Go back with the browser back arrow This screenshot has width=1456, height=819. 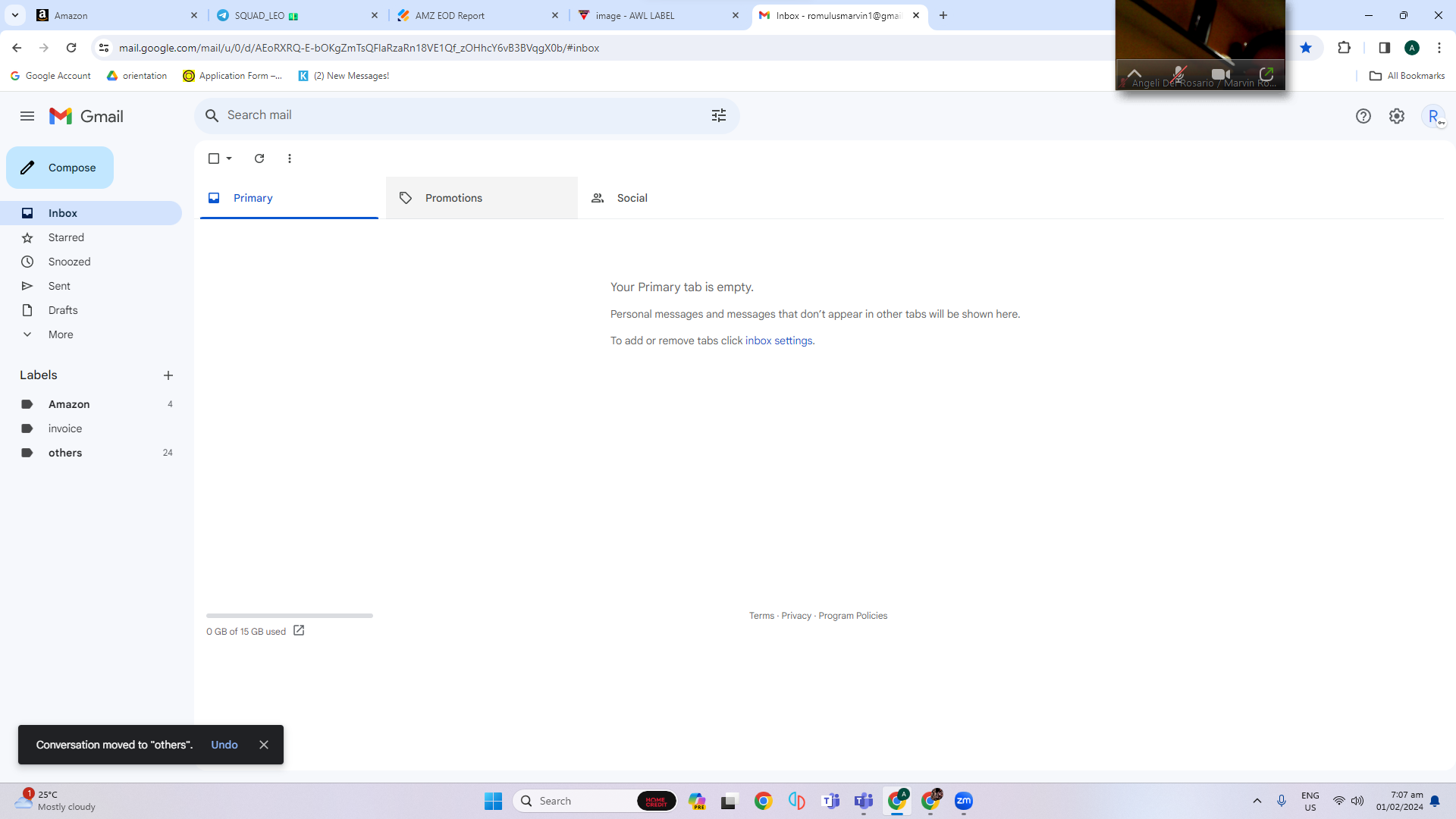tap(17, 48)
